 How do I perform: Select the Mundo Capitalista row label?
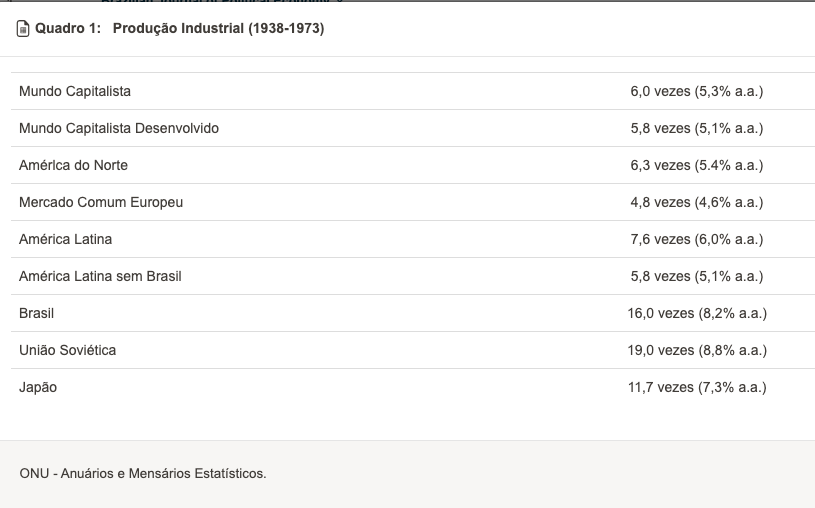(x=75, y=91)
